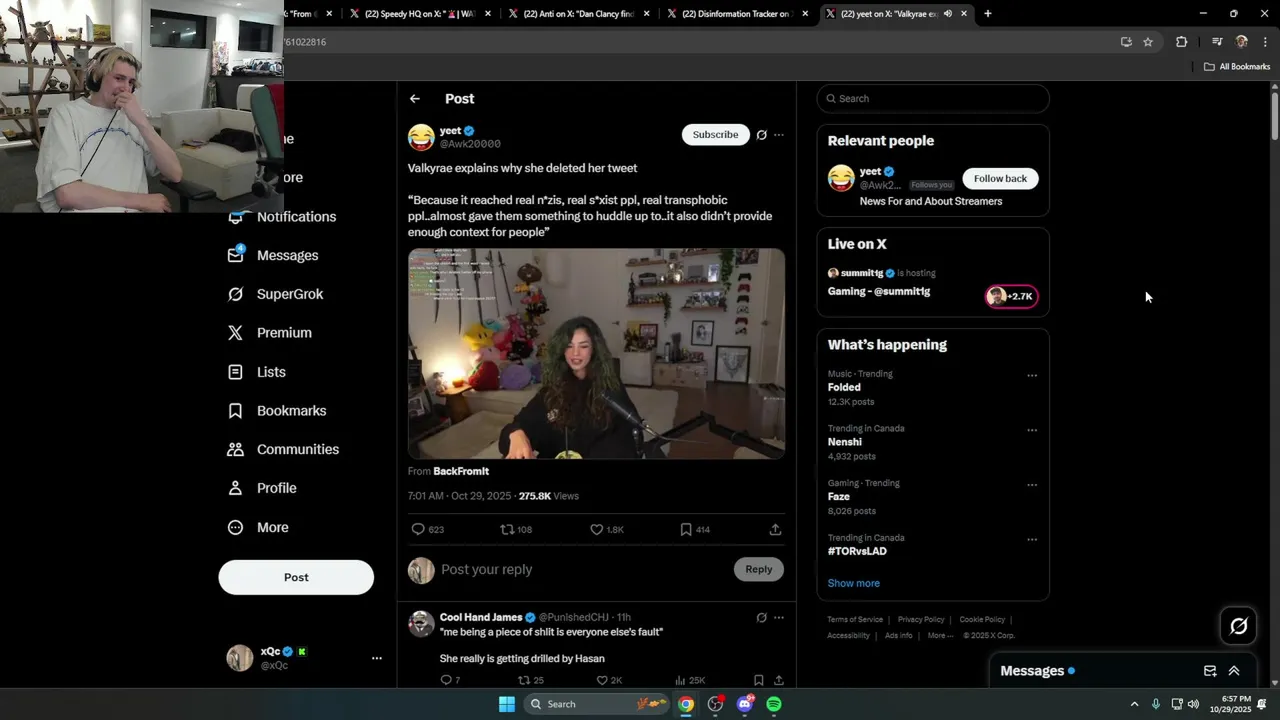Image resolution: width=1280 pixels, height=720 pixels.
Task: Play the Valkyrae video thumbnail
Action: coord(596,354)
